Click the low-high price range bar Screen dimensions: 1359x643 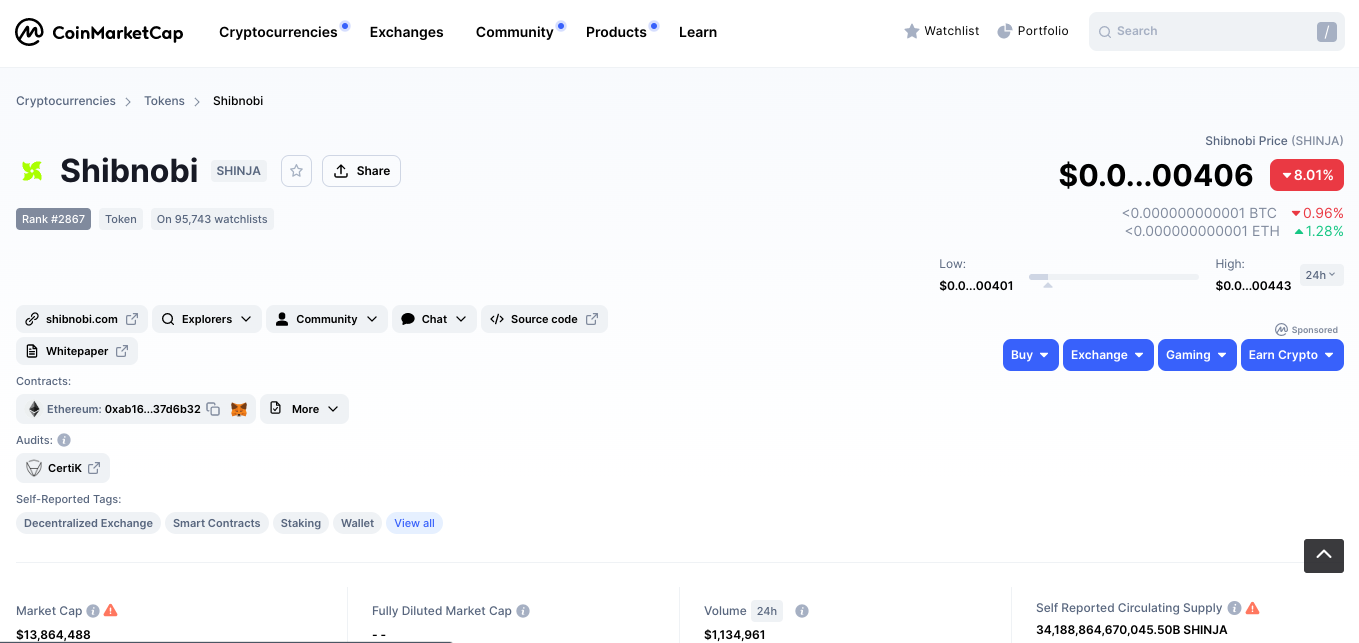coord(1113,277)
